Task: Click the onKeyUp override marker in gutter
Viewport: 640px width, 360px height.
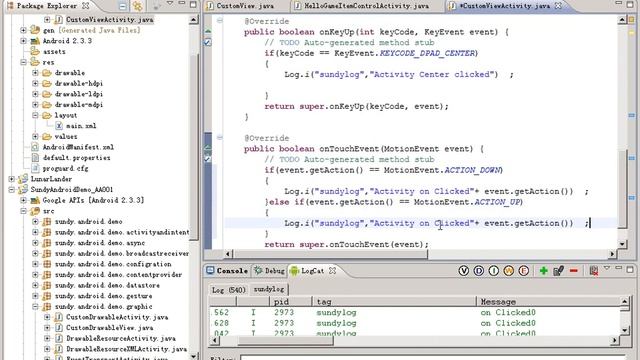Action: (208, 31)
